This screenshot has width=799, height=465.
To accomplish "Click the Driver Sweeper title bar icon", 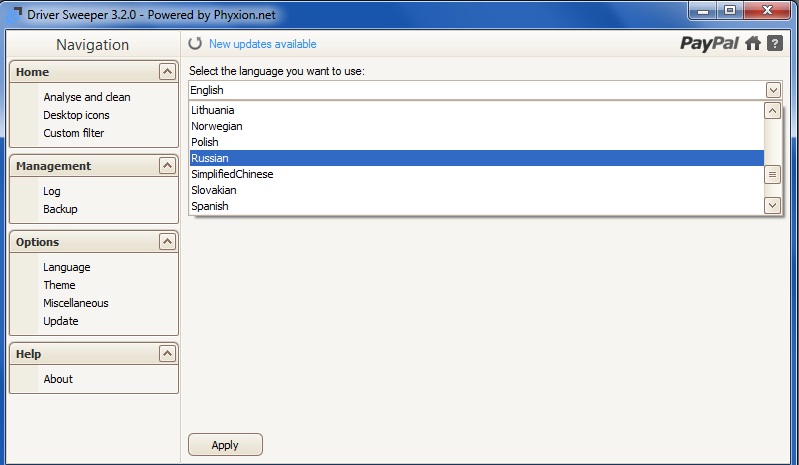I will pyautogui.click(x=13, y=14).
